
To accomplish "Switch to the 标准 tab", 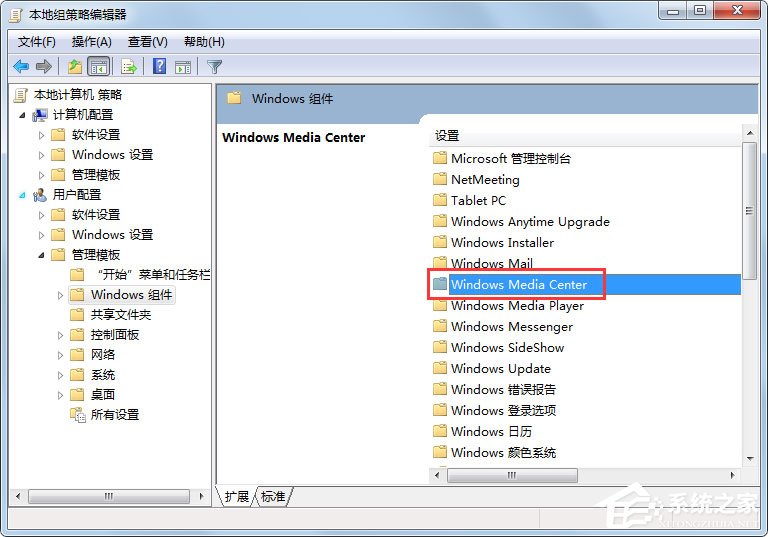I will coord(273,497).
